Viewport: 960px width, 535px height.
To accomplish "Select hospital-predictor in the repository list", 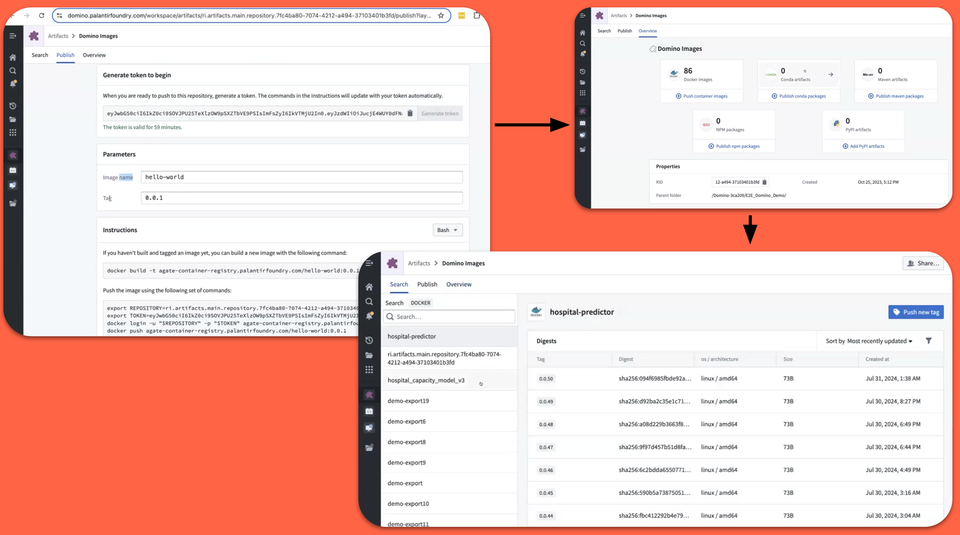I will pyautogui.click(x=449, y=336).
